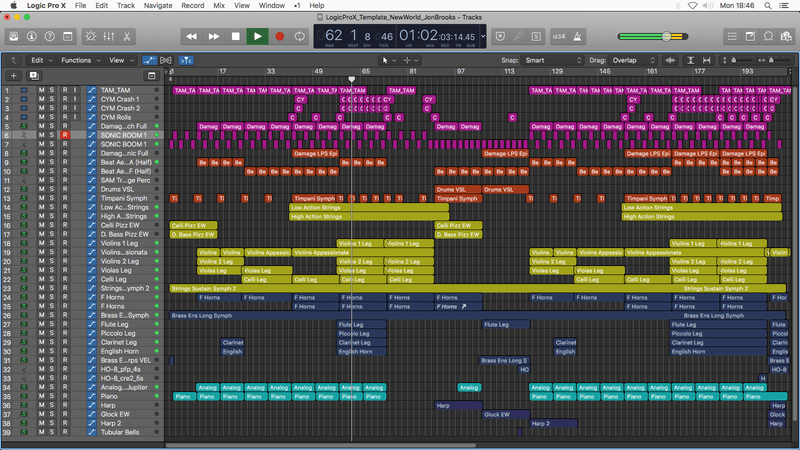Screen dimensions: 800x450
Task: Toggle the Flex show/hide button
Action: (x=166, y=60)
